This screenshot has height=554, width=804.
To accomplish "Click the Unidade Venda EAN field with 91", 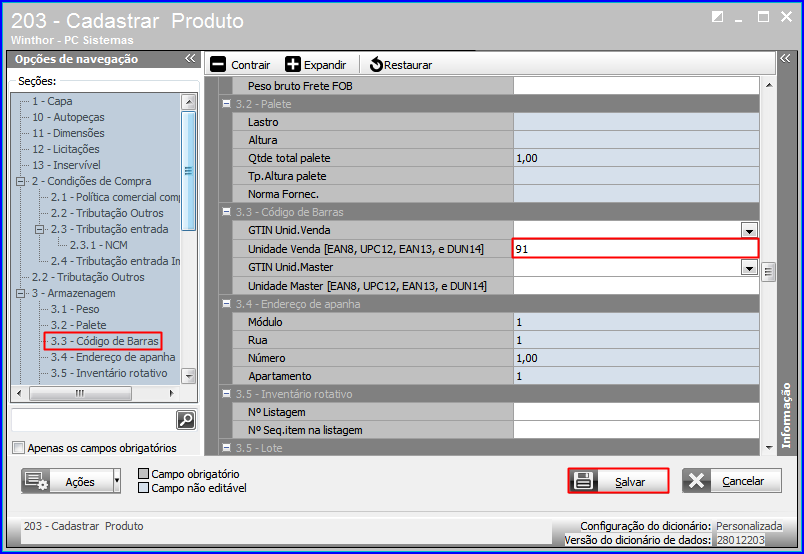I will [635, 249].
